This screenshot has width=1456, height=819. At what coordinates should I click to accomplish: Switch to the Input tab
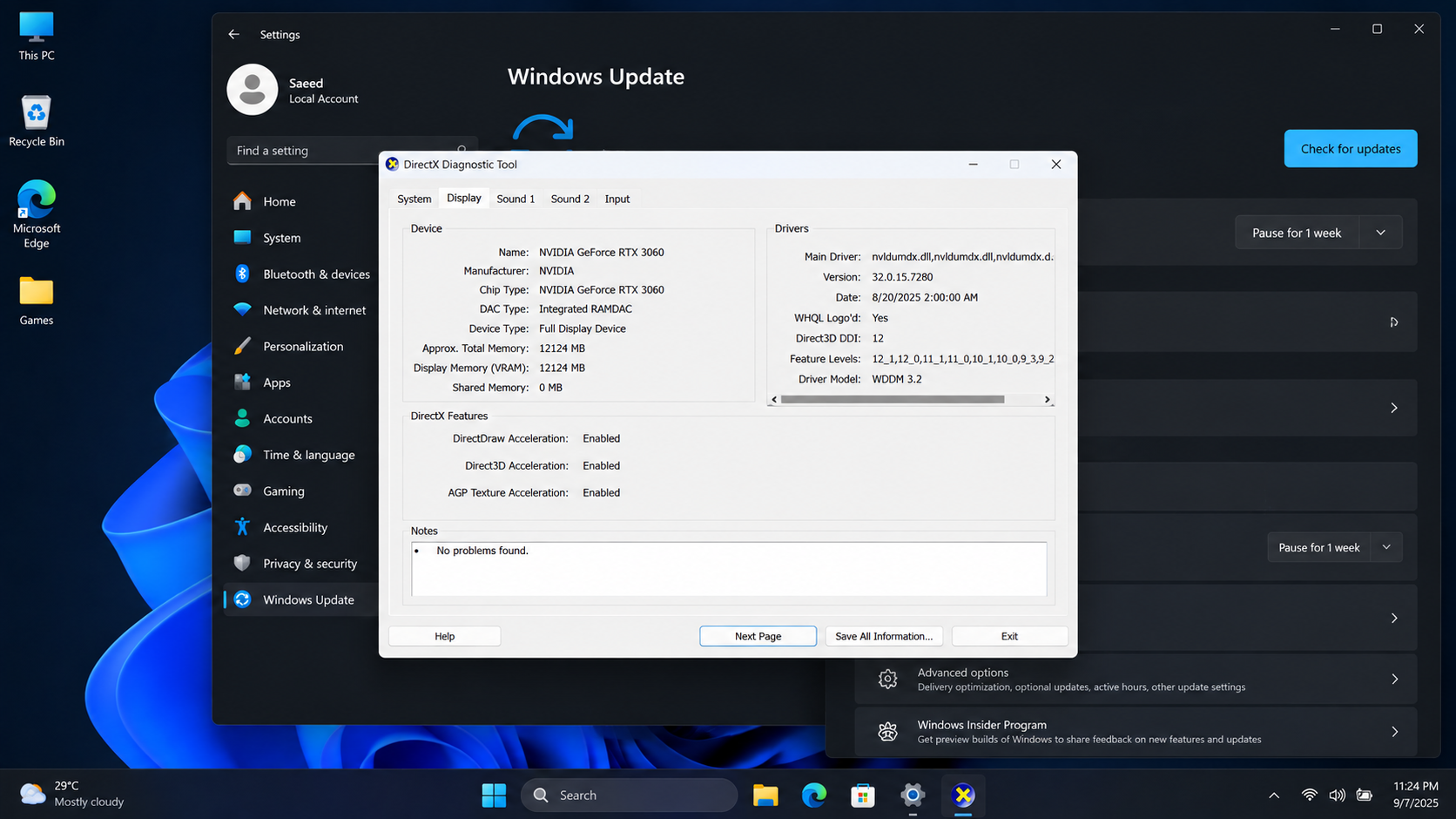(x=617, y=199)
